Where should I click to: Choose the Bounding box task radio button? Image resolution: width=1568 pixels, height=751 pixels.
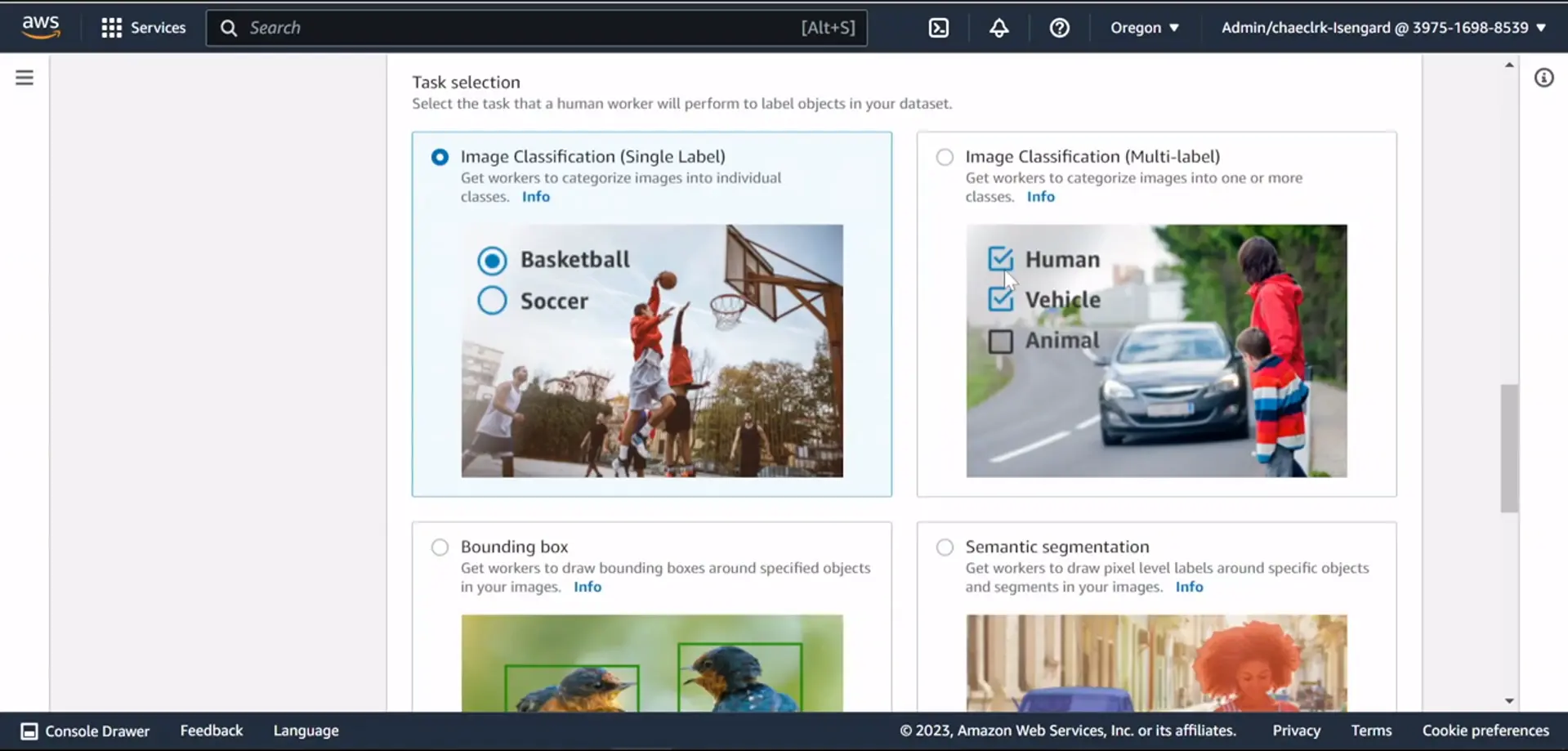point(440,547)
